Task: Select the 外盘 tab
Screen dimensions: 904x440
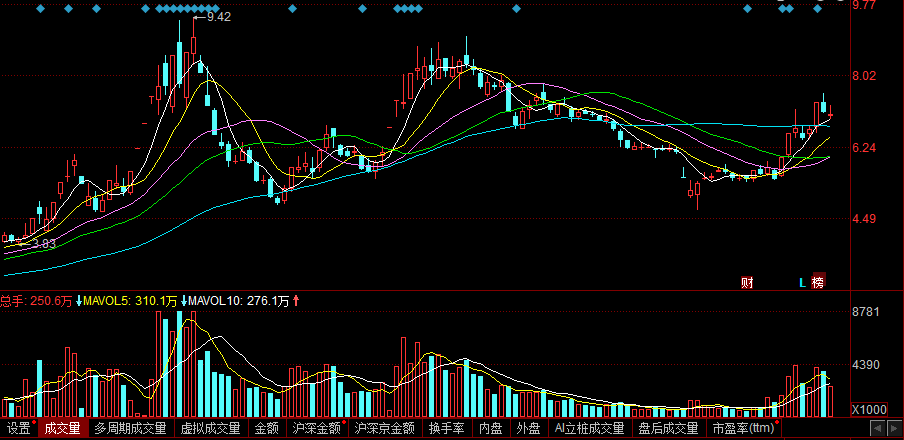Action: pyautogui.click(x=529, y=428)
